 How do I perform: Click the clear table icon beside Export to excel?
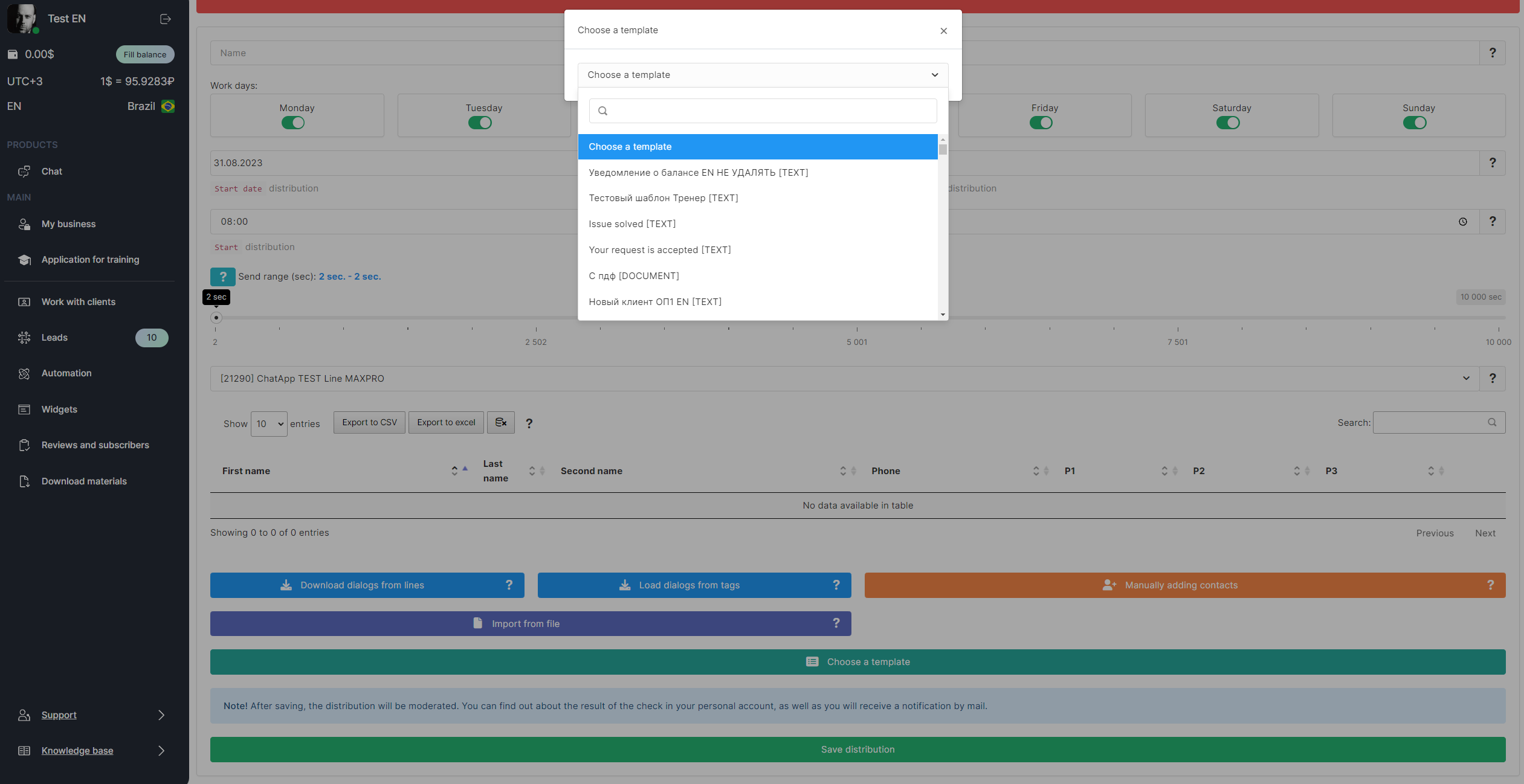coord(500,423)
